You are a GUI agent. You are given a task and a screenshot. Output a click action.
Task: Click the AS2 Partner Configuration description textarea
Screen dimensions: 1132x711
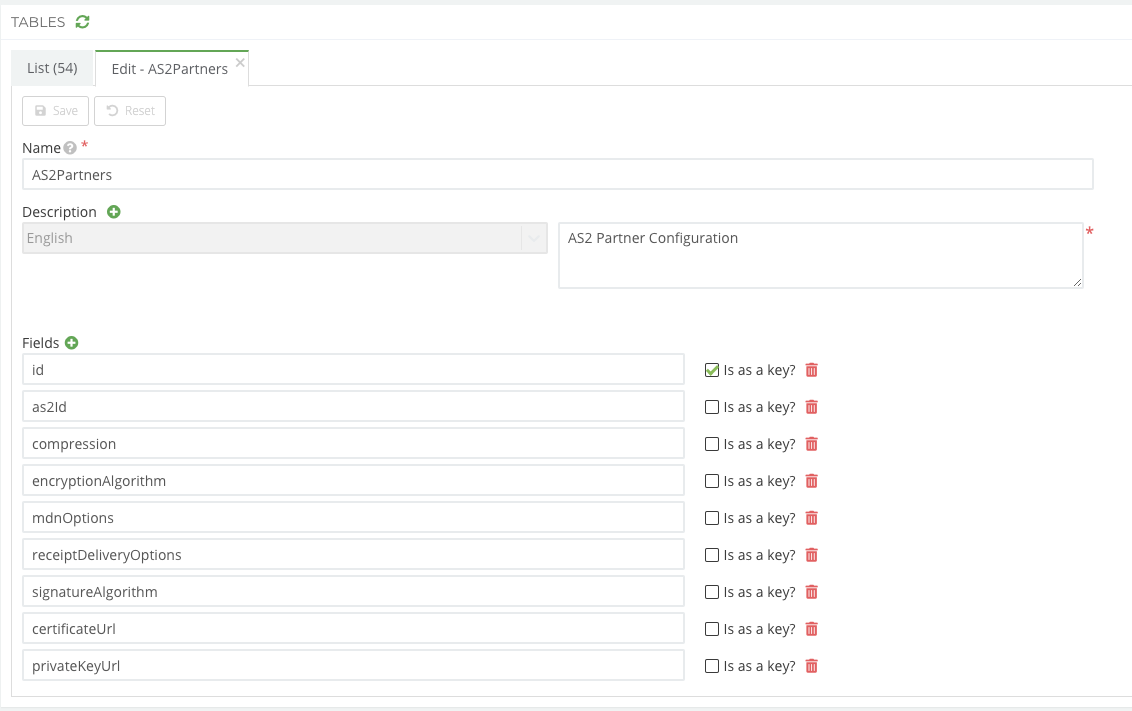(x=820, y=255)
